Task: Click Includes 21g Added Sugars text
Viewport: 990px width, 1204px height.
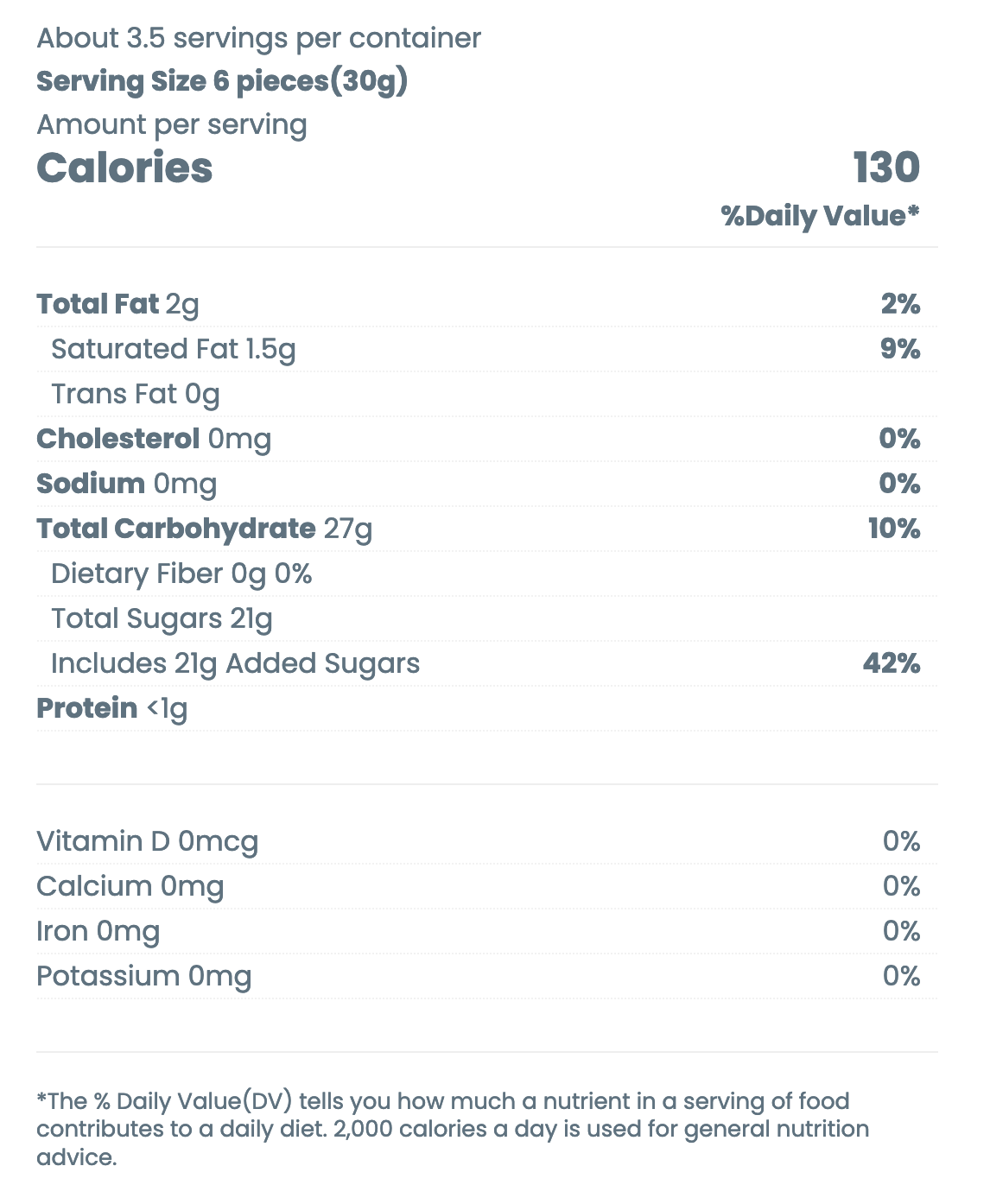Action: click(235, 663)
